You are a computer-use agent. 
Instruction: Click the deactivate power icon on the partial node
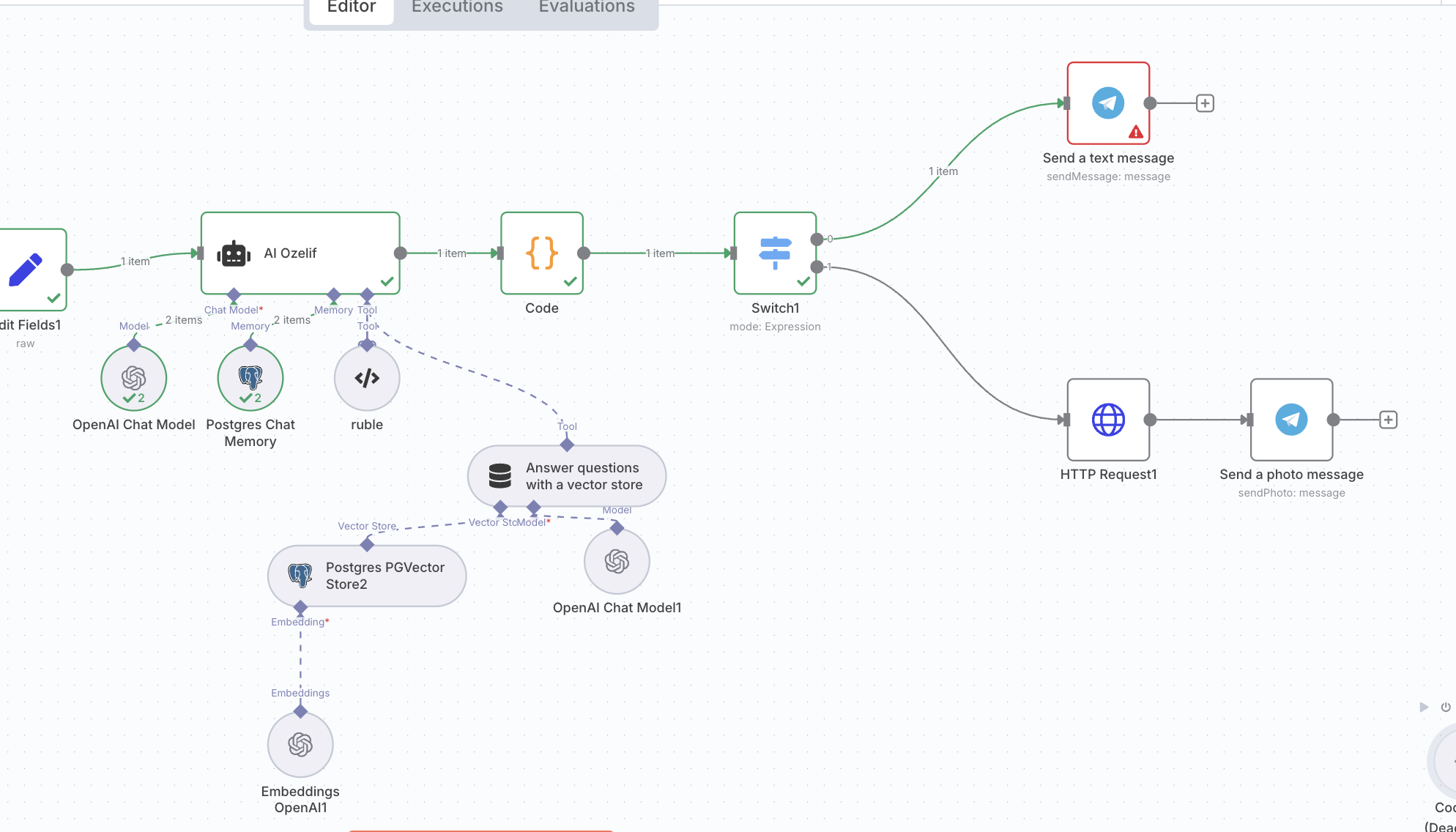1445,707
